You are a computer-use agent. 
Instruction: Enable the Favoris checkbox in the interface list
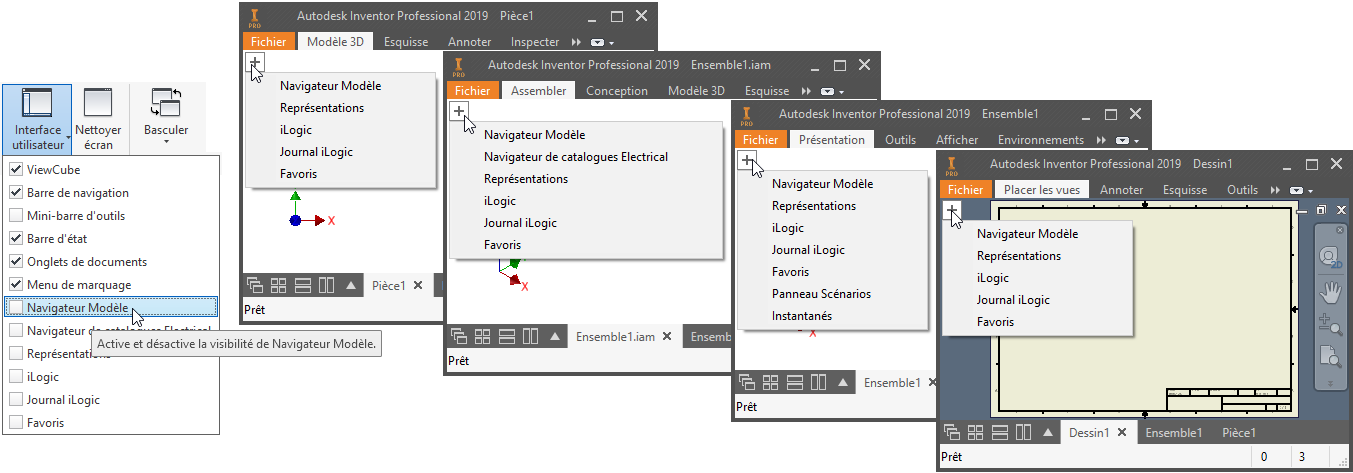coord(16,423)
